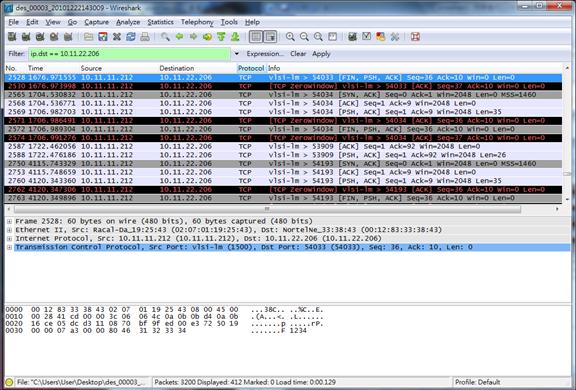Select packet 2750 row at 4115.743329
Image resolution: width=576 pixels, height=390 pixels.
coord(283,163)
